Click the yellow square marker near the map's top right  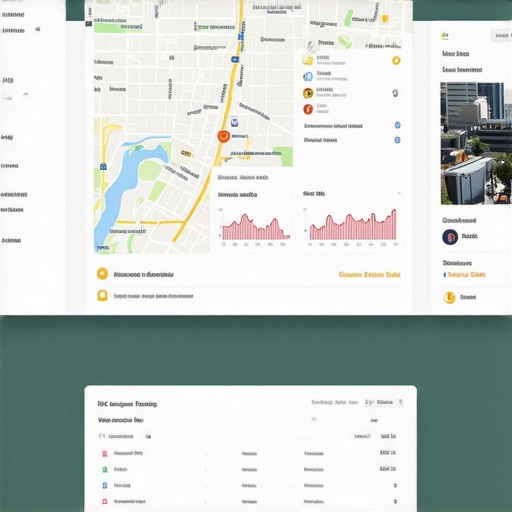pos(385,18)
